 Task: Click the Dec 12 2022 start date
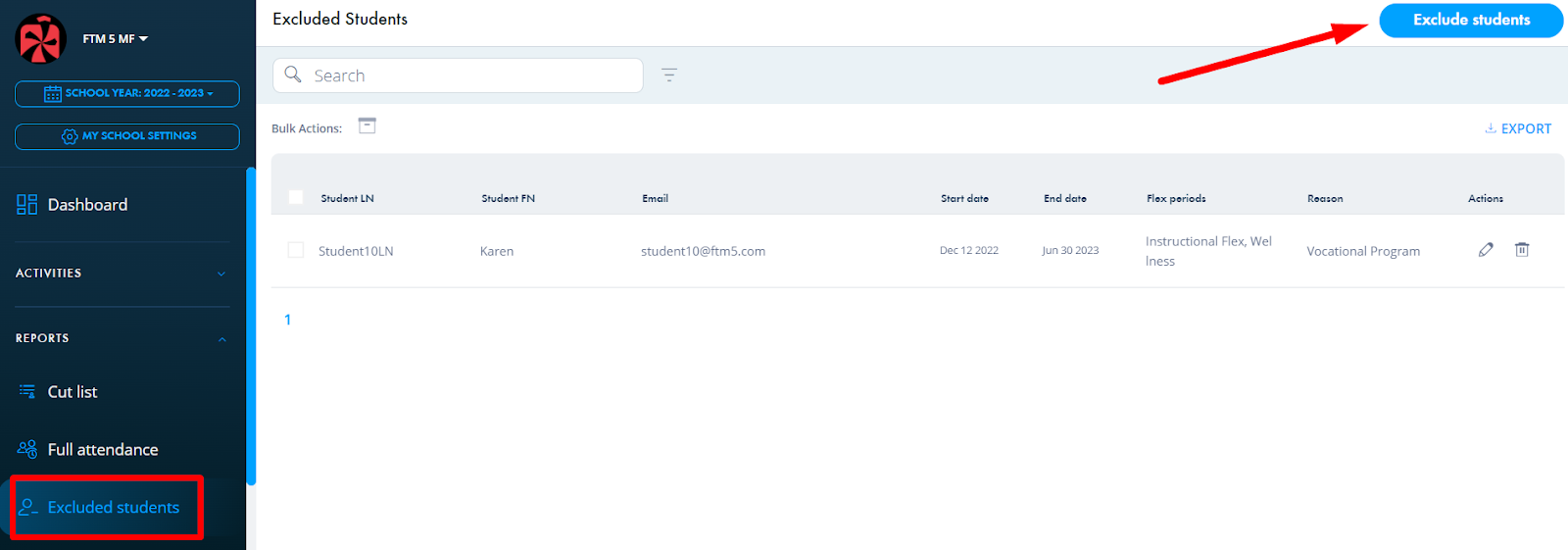click(969, 251)
